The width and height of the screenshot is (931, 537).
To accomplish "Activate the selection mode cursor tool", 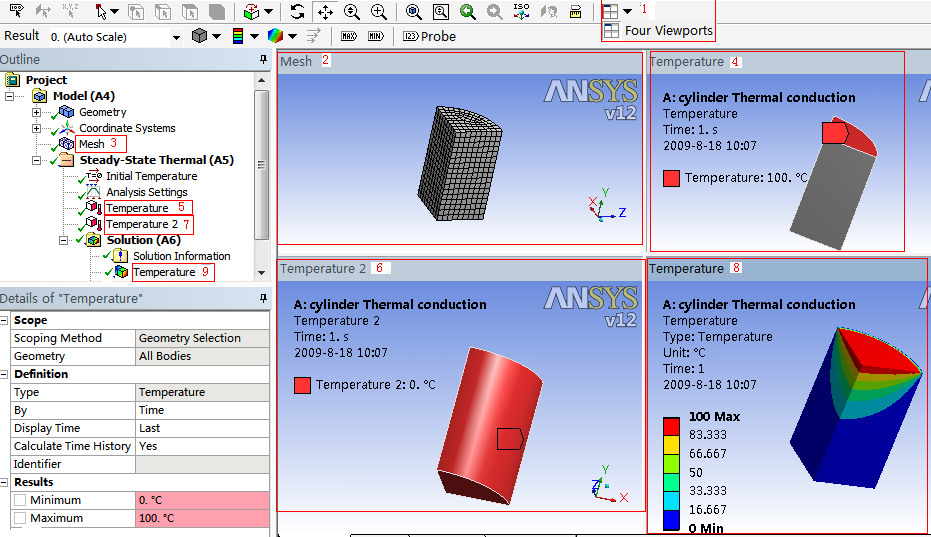I will 102,11.
